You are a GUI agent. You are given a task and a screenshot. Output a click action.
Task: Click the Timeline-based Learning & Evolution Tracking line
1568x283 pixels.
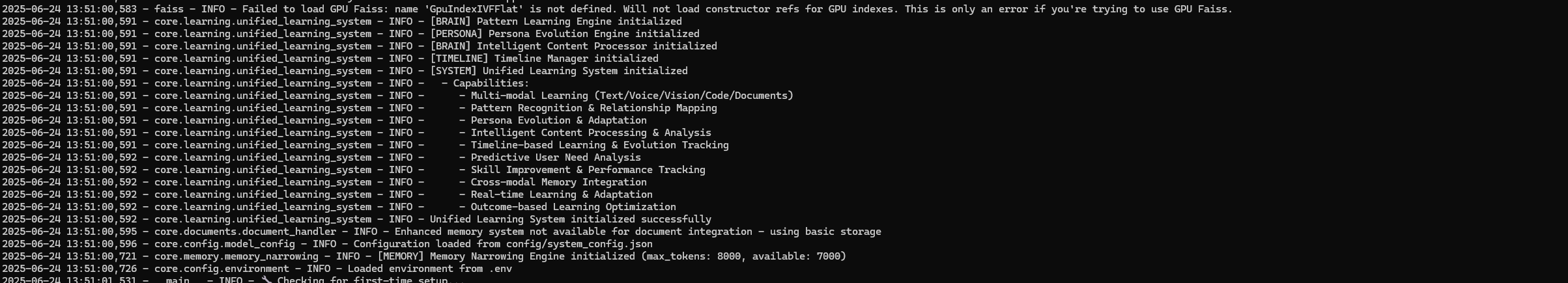365,145
